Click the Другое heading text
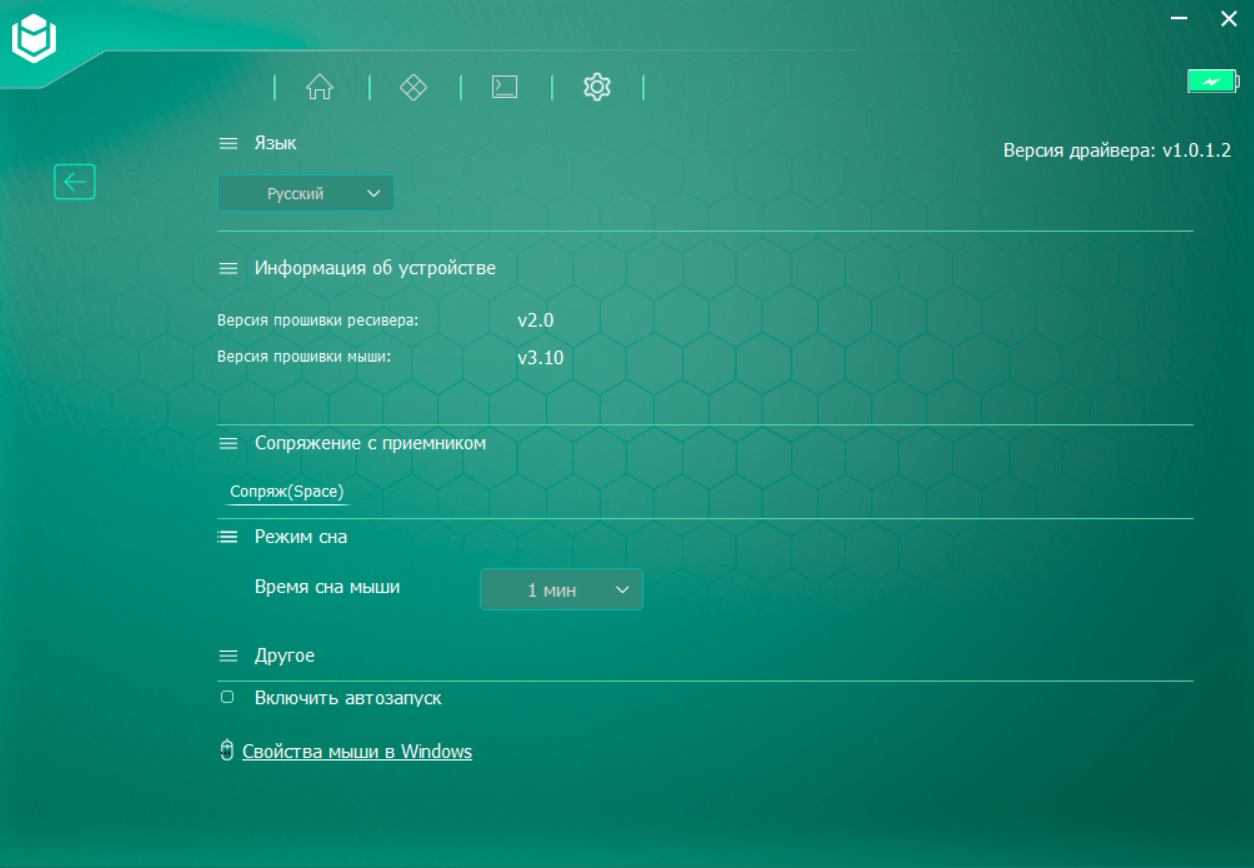Viewport: 1254px width, 868px height. [284, 656]
